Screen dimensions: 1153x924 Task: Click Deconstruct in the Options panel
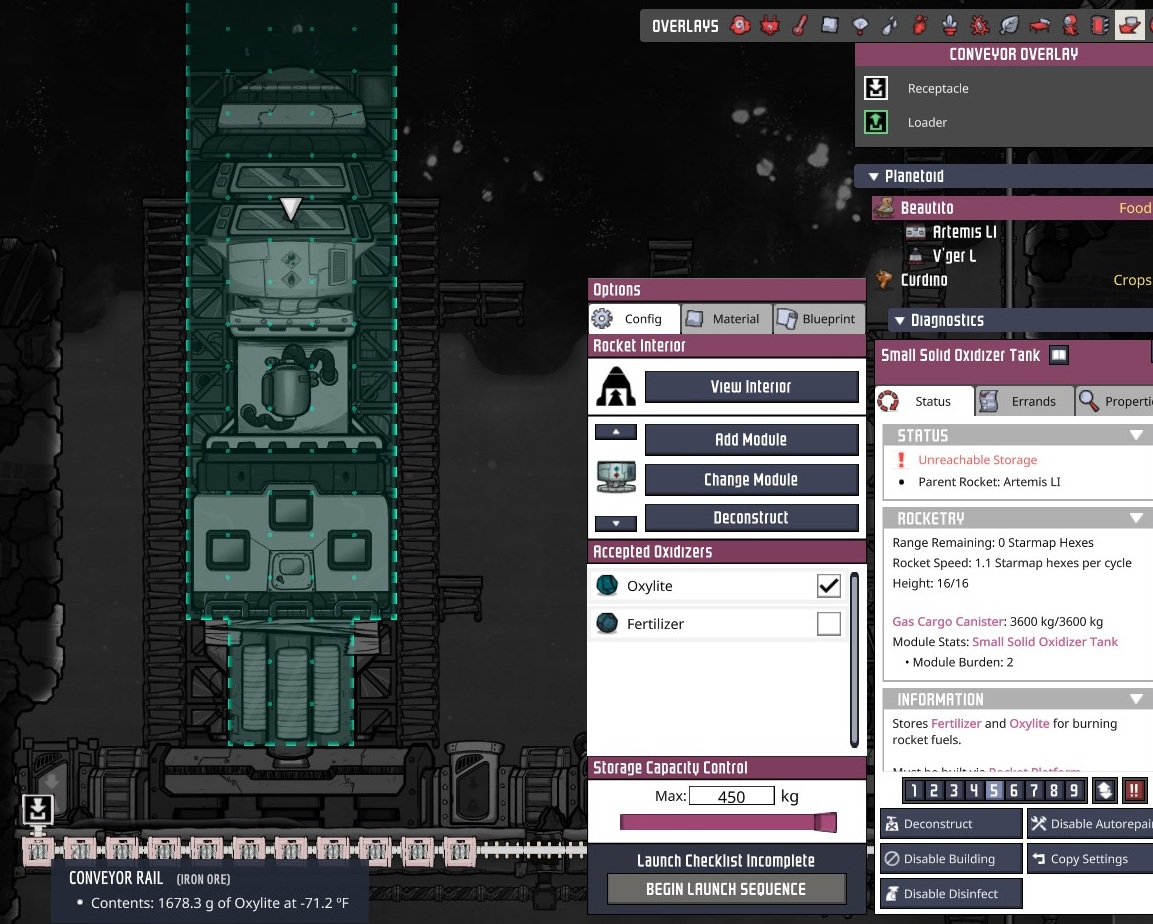(x=752, y=517)
